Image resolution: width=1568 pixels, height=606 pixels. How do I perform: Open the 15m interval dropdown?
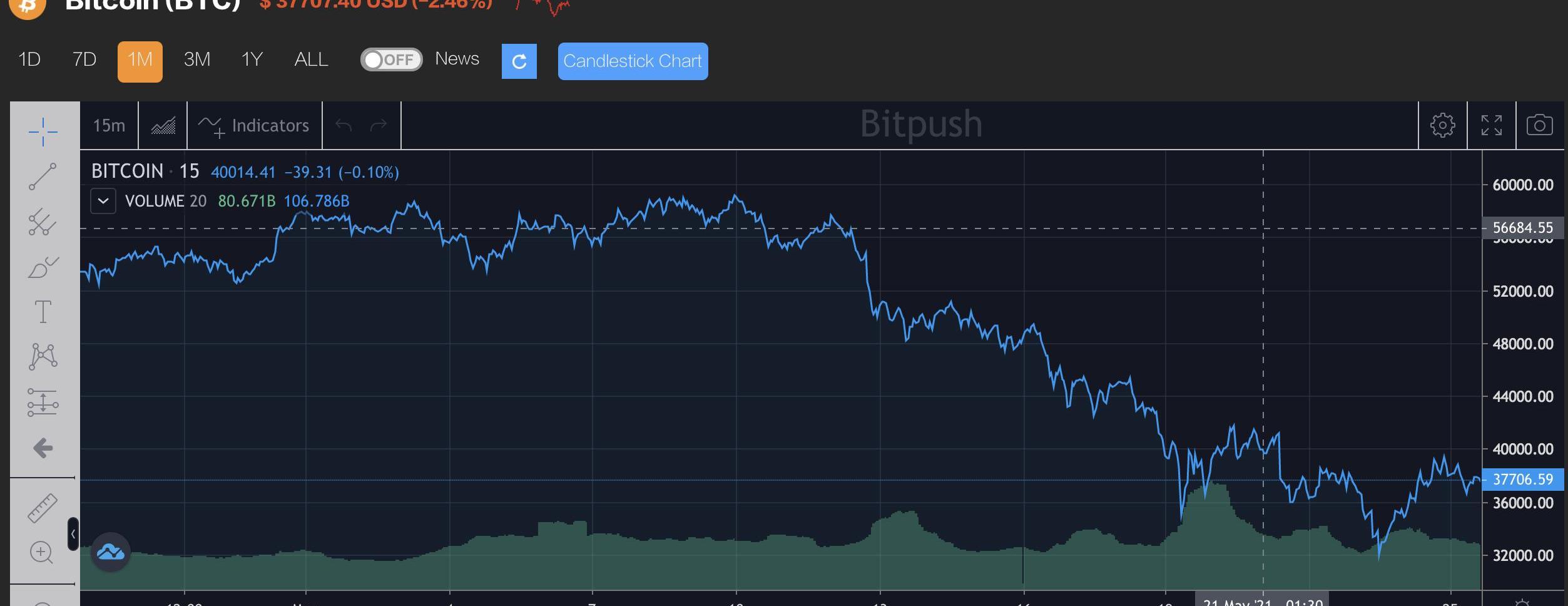click(109, 125)
